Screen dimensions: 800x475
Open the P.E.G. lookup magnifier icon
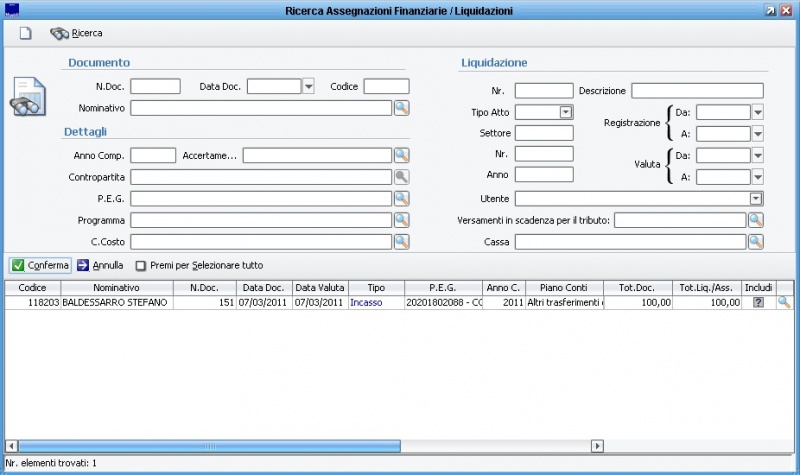[401, 198]
